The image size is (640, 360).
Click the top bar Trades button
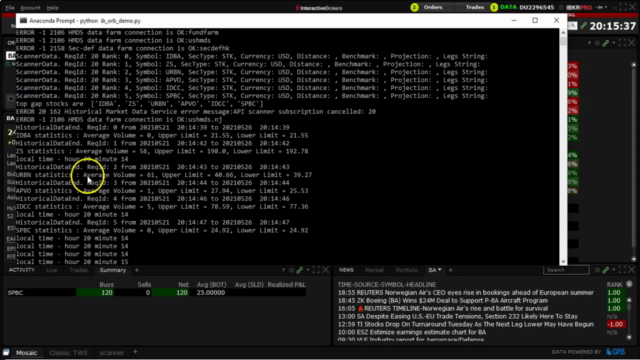(474, 7)
